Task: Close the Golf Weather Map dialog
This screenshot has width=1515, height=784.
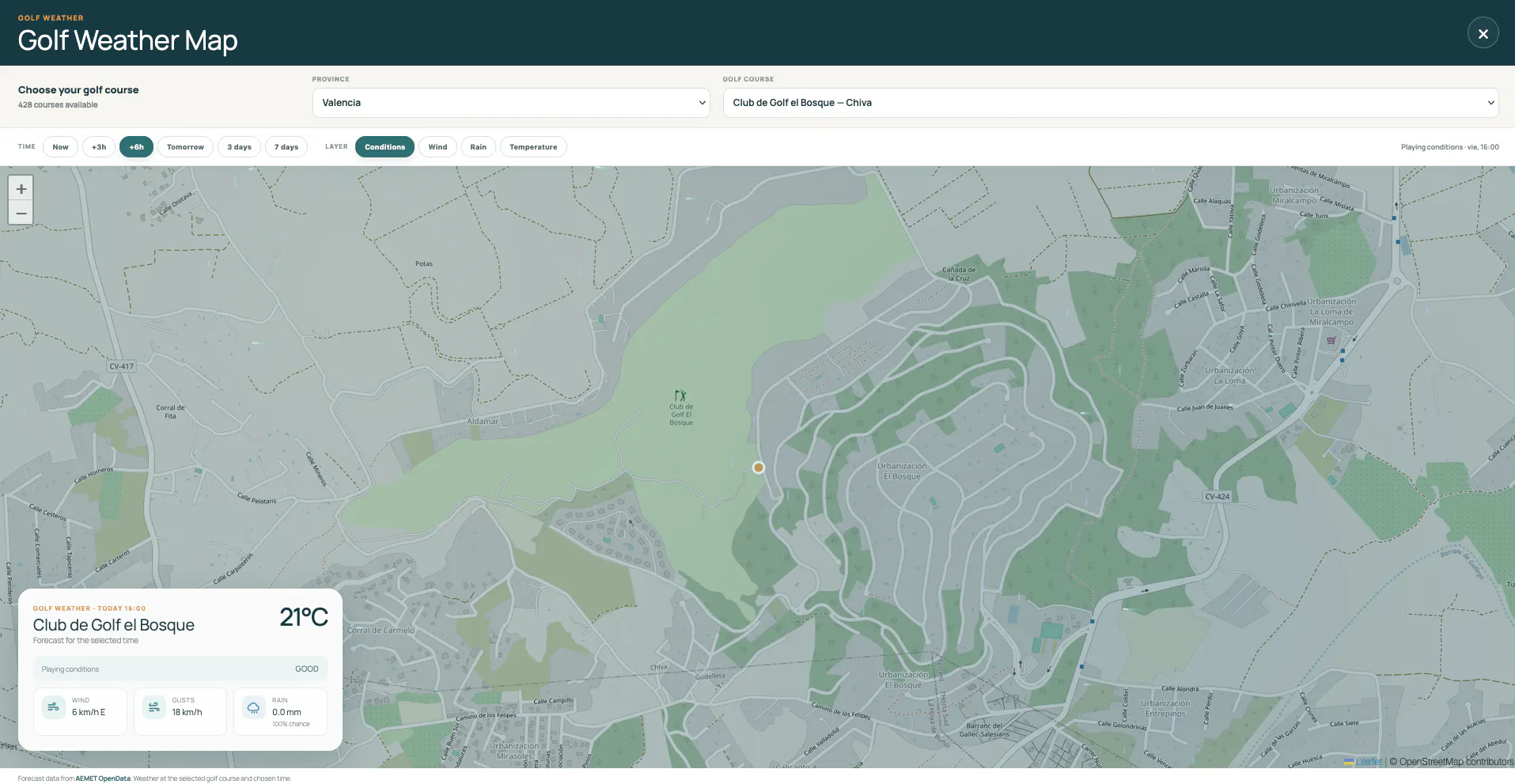Action: click(x=1483, y=33)
